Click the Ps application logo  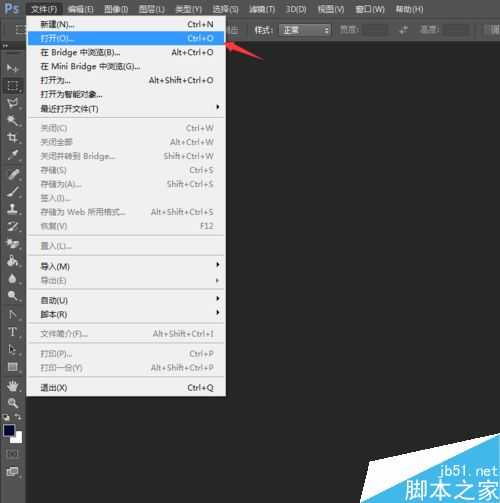coord(12,8)
